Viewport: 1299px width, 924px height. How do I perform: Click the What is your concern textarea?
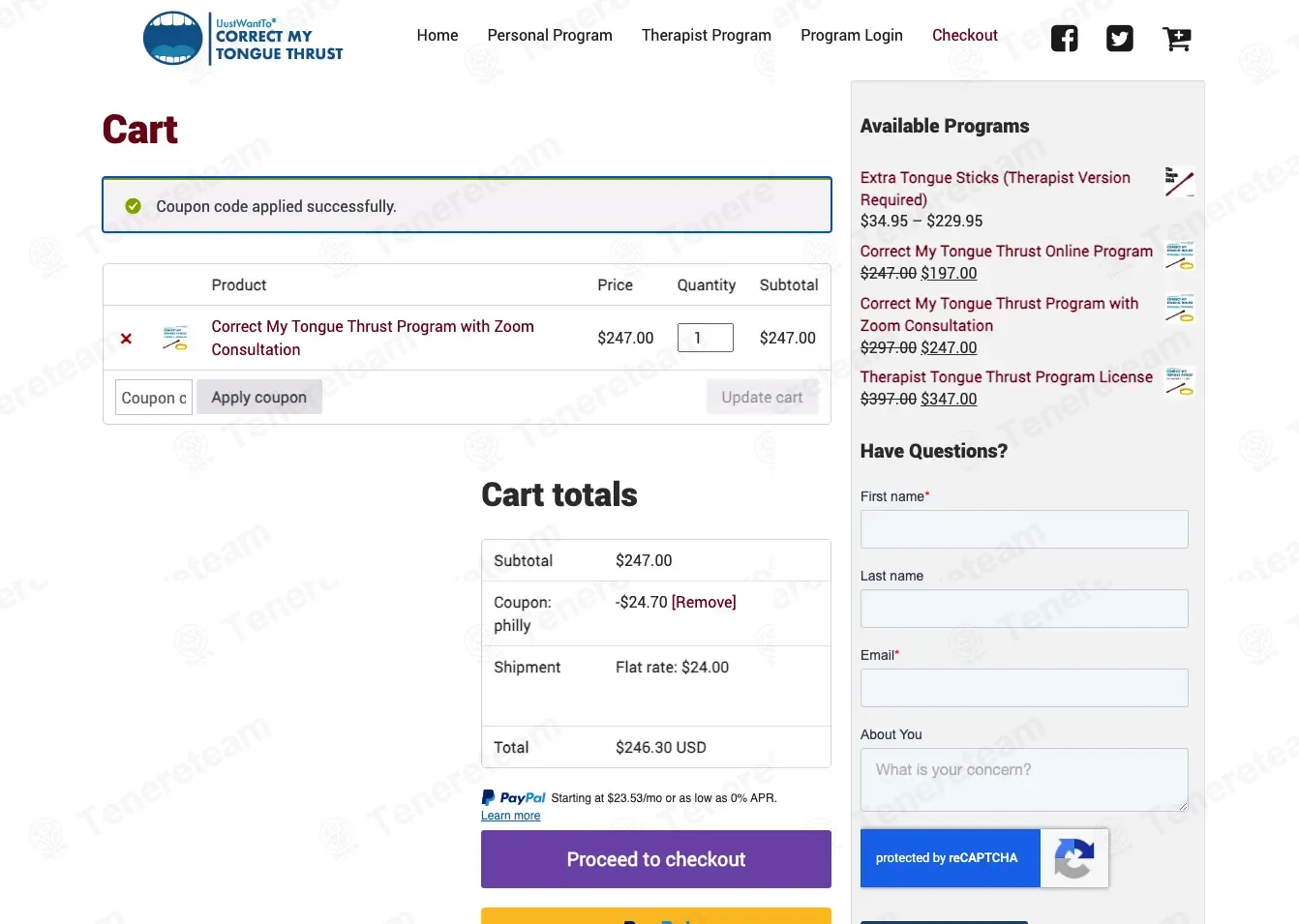coord(1024,780)
